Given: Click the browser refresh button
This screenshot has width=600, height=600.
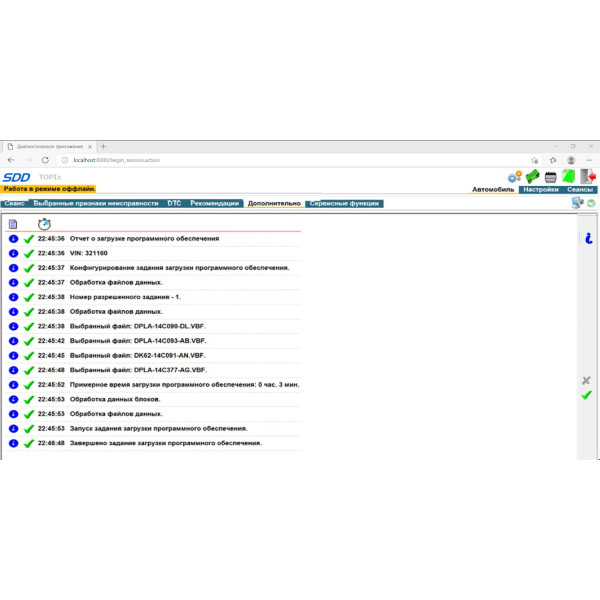Looking at the screenshot, I should (45, 160).
